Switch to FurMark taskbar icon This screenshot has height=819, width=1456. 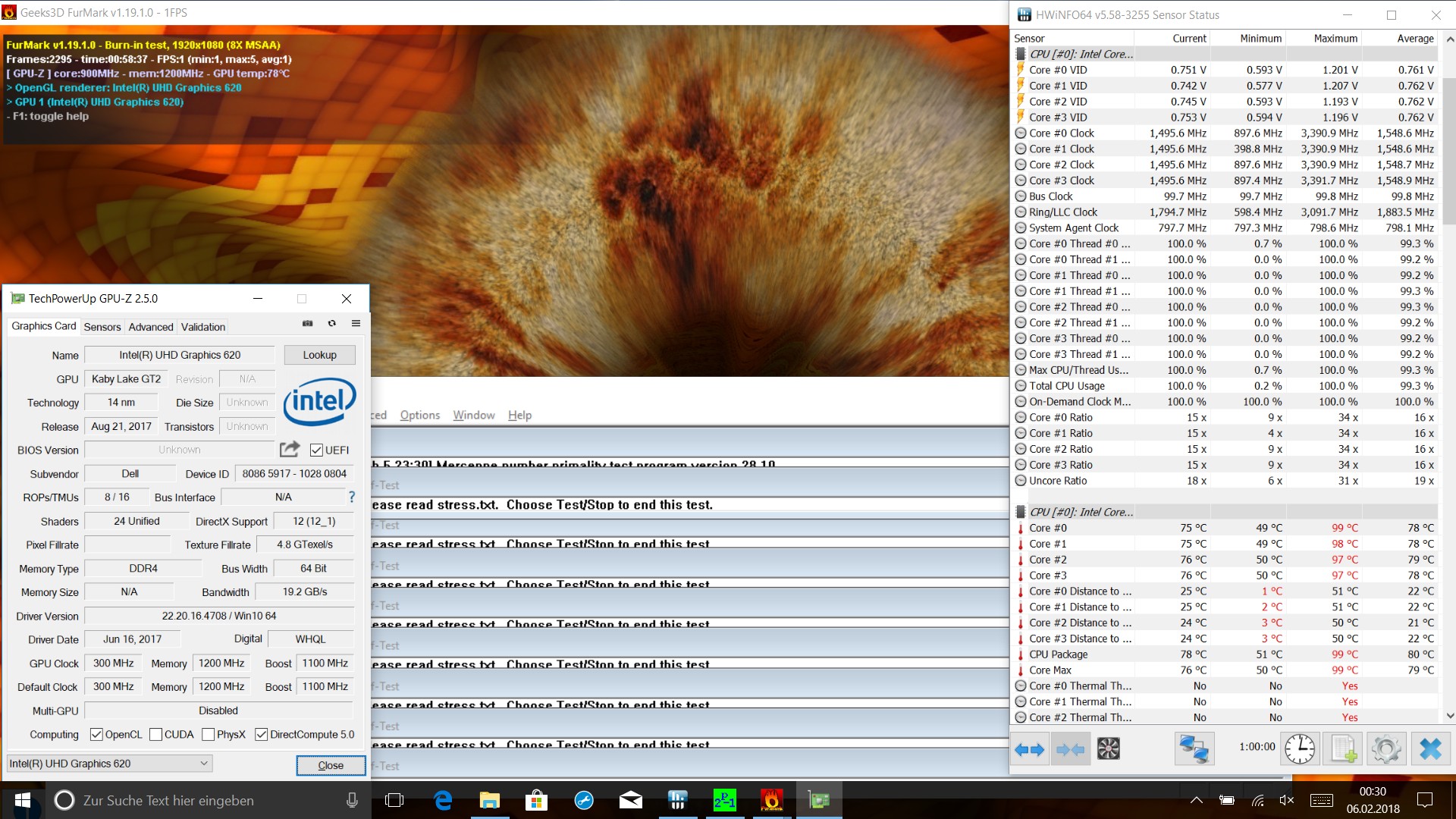click(x=772, y=800)
